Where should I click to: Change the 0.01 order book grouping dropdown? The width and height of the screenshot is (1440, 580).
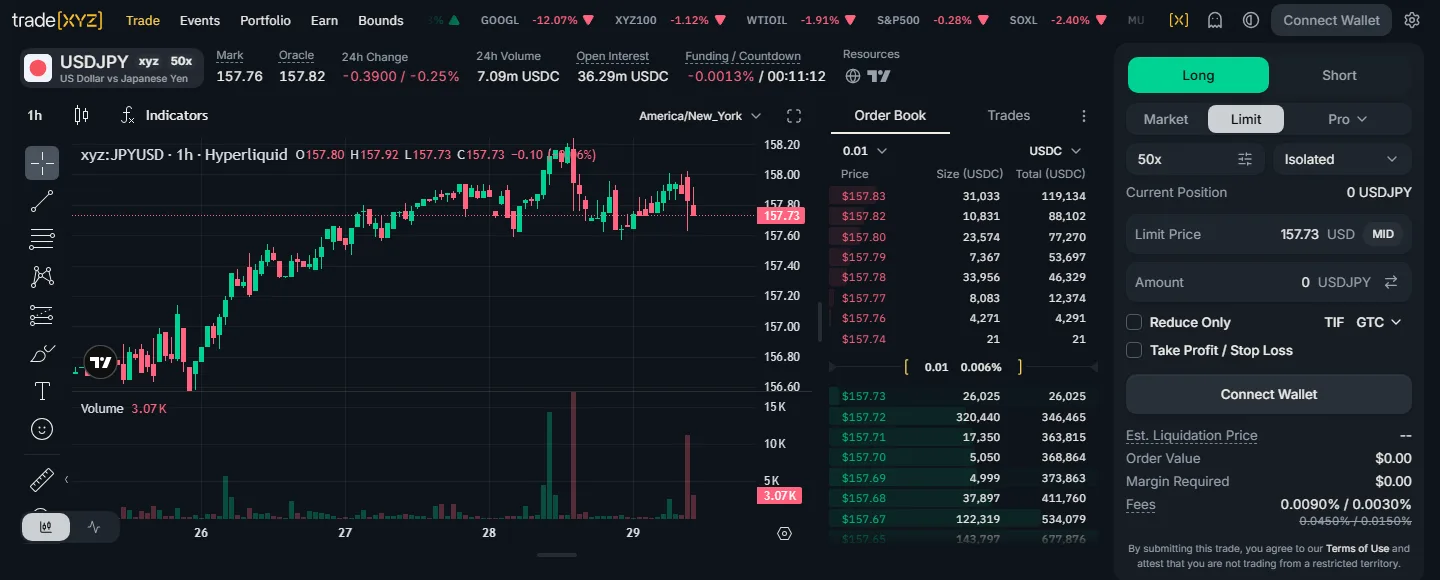[x=865, y=151]
